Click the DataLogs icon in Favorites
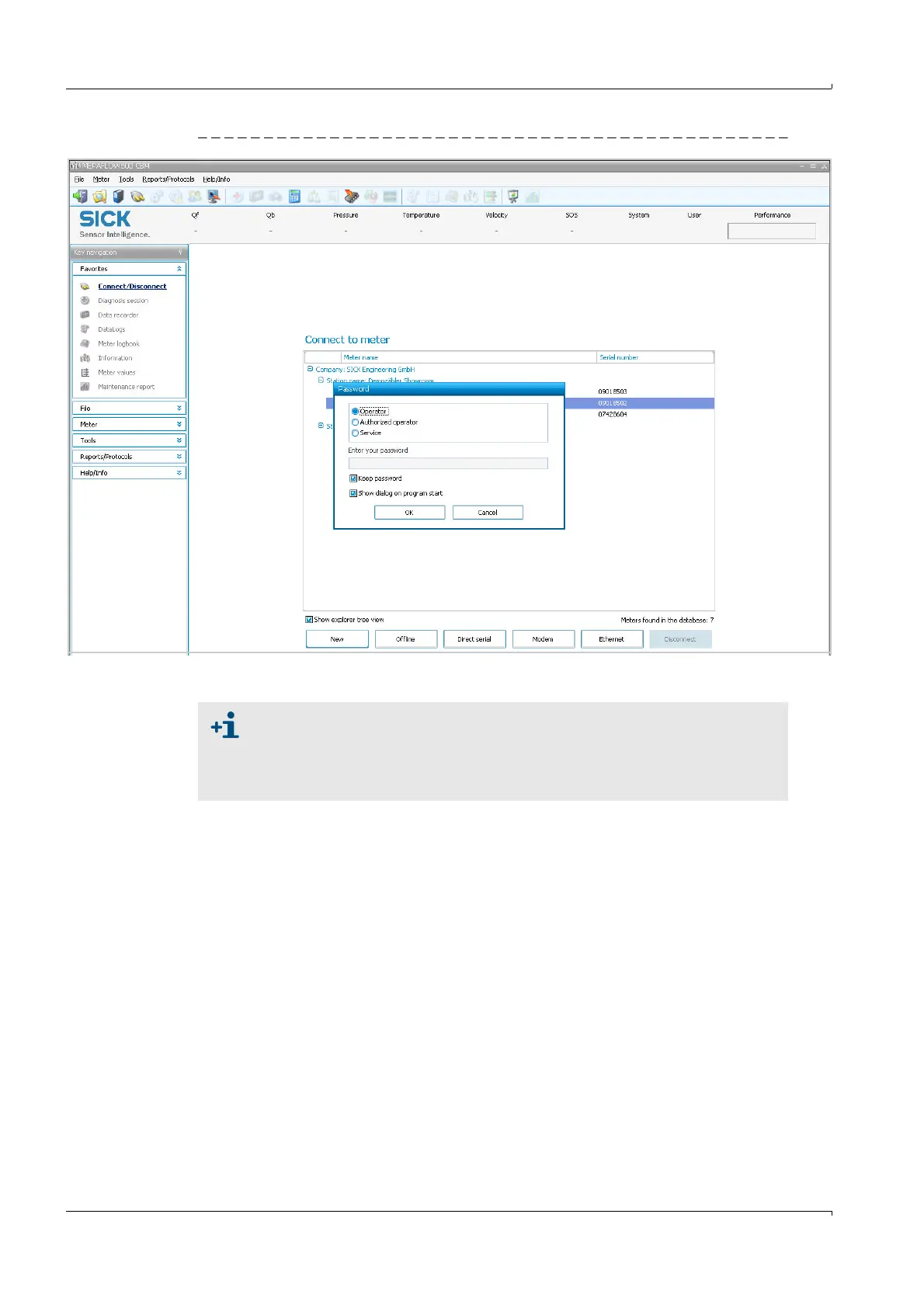This screenshot has width=924, height=1308. pos(85,329)
